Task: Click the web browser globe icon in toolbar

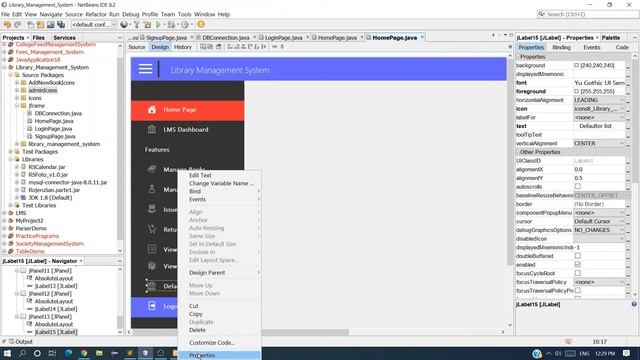Action: coord(124,24)
